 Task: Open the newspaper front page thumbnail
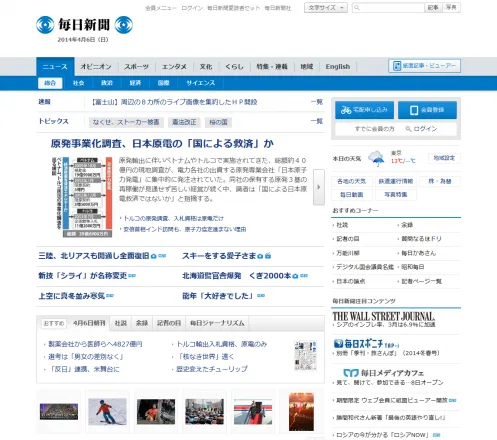305,355
